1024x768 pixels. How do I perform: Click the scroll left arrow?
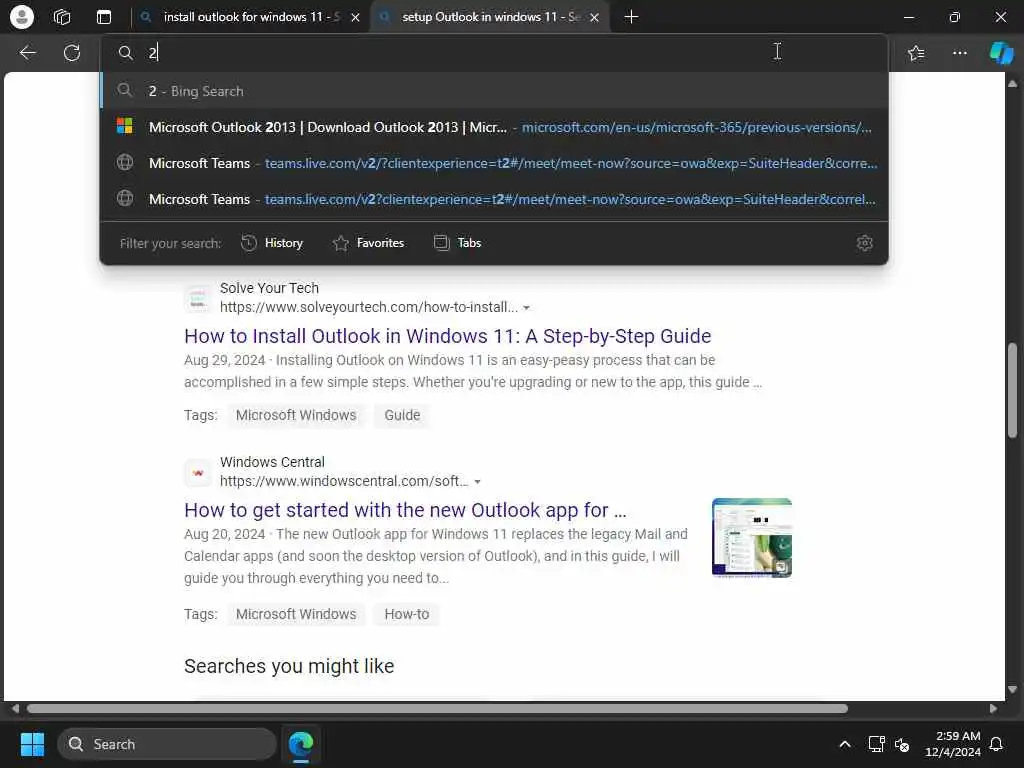coord(15,709)
